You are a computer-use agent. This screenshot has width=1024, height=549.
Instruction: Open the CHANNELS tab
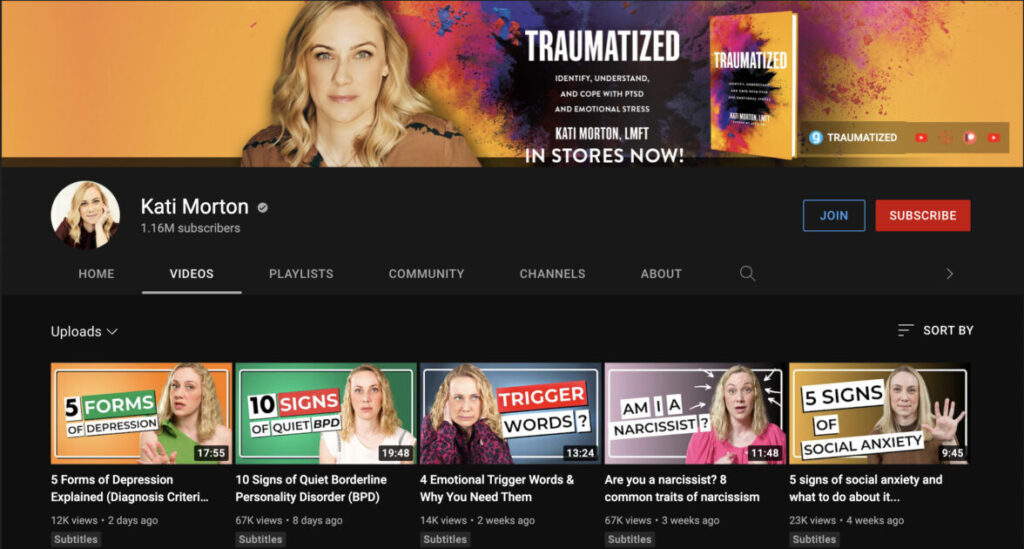(552, 274)
